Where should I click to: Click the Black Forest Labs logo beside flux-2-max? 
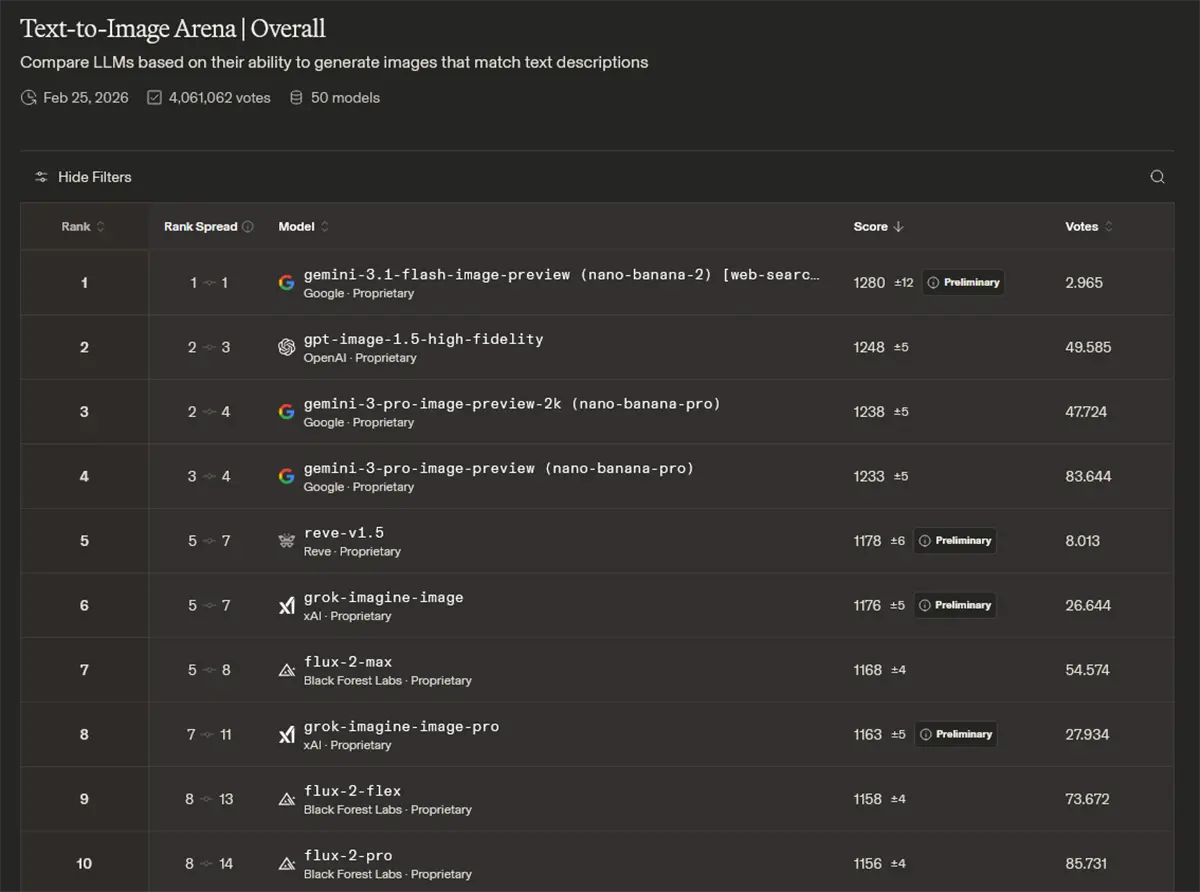click(287, 670)
